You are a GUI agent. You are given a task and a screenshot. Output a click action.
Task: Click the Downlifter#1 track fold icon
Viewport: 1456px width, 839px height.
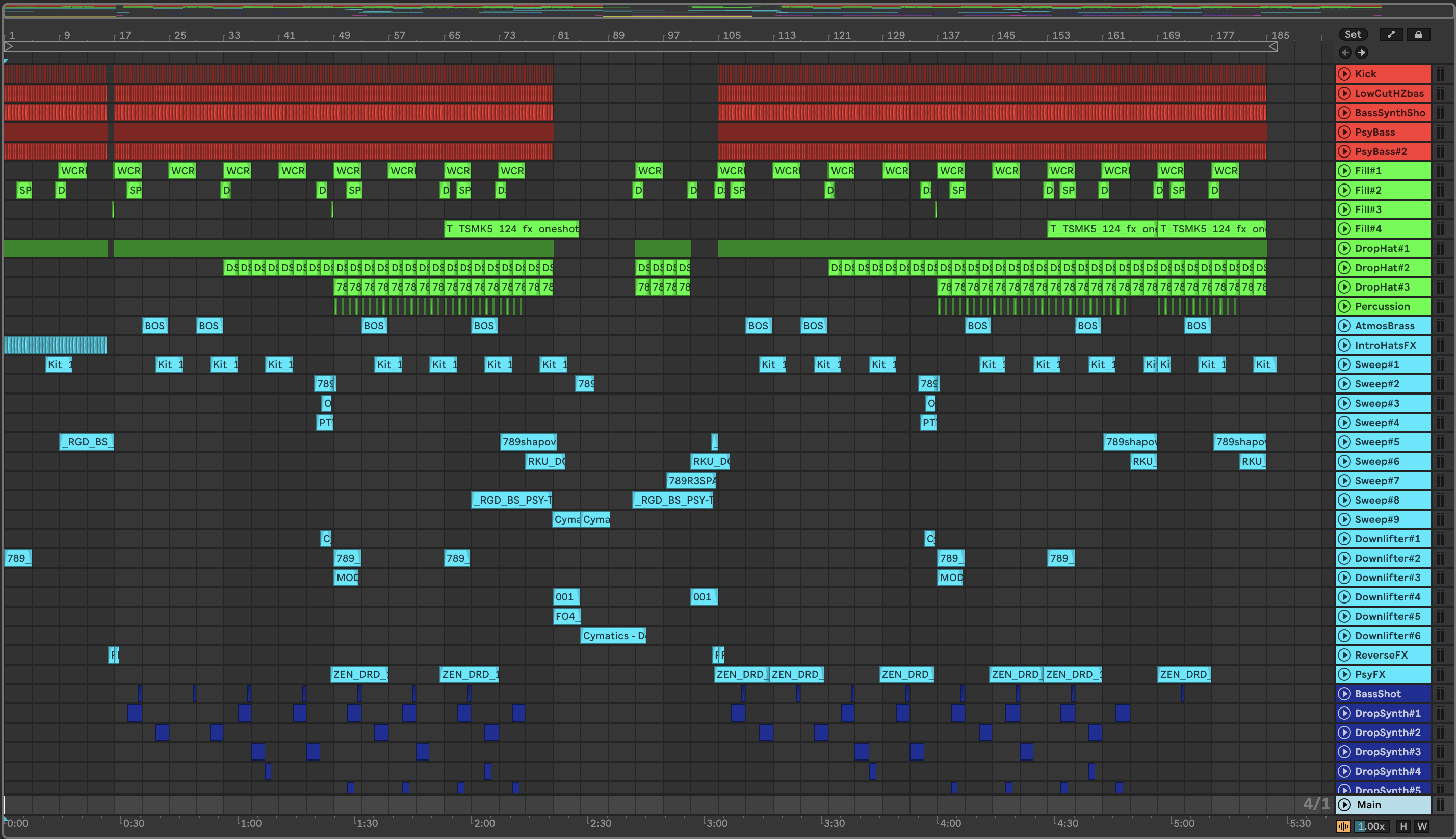tap(1344, 539)
